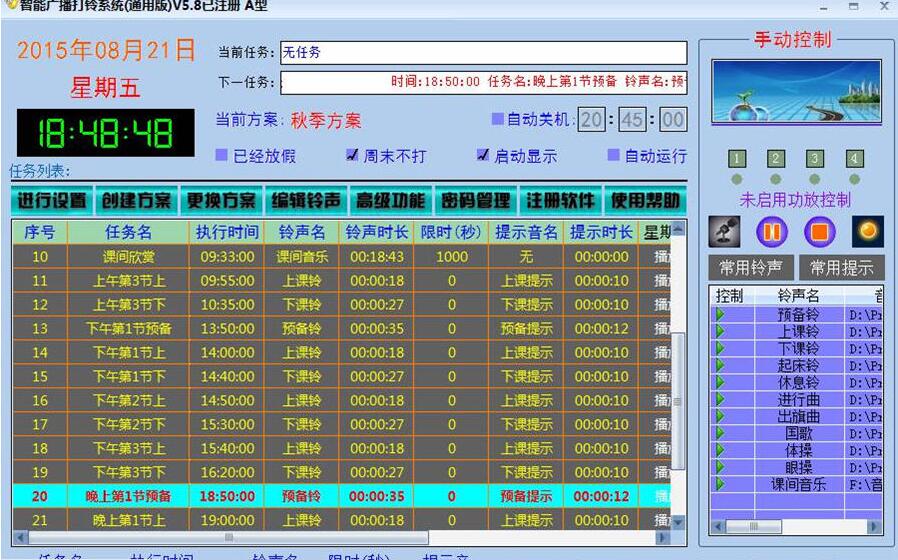
Task: Enable the 自动运行 checkbox
Action: 613,155
